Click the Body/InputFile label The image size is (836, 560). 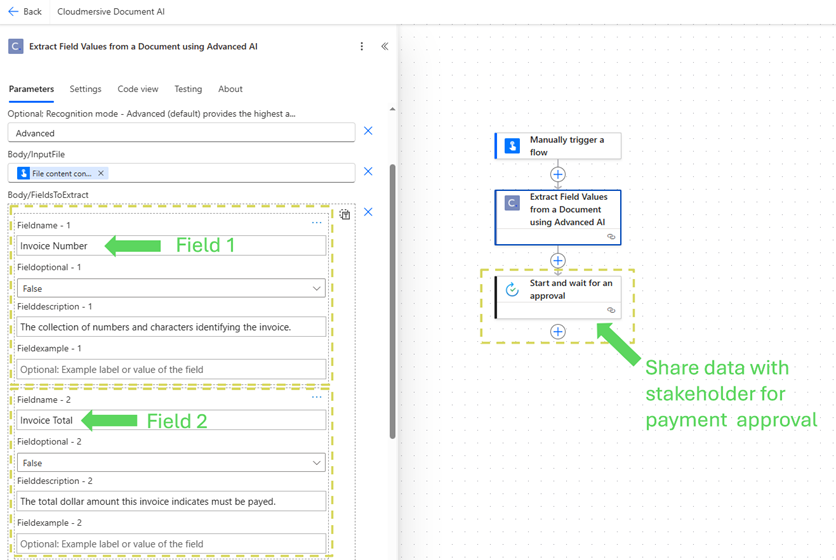[x=36, y=154]
